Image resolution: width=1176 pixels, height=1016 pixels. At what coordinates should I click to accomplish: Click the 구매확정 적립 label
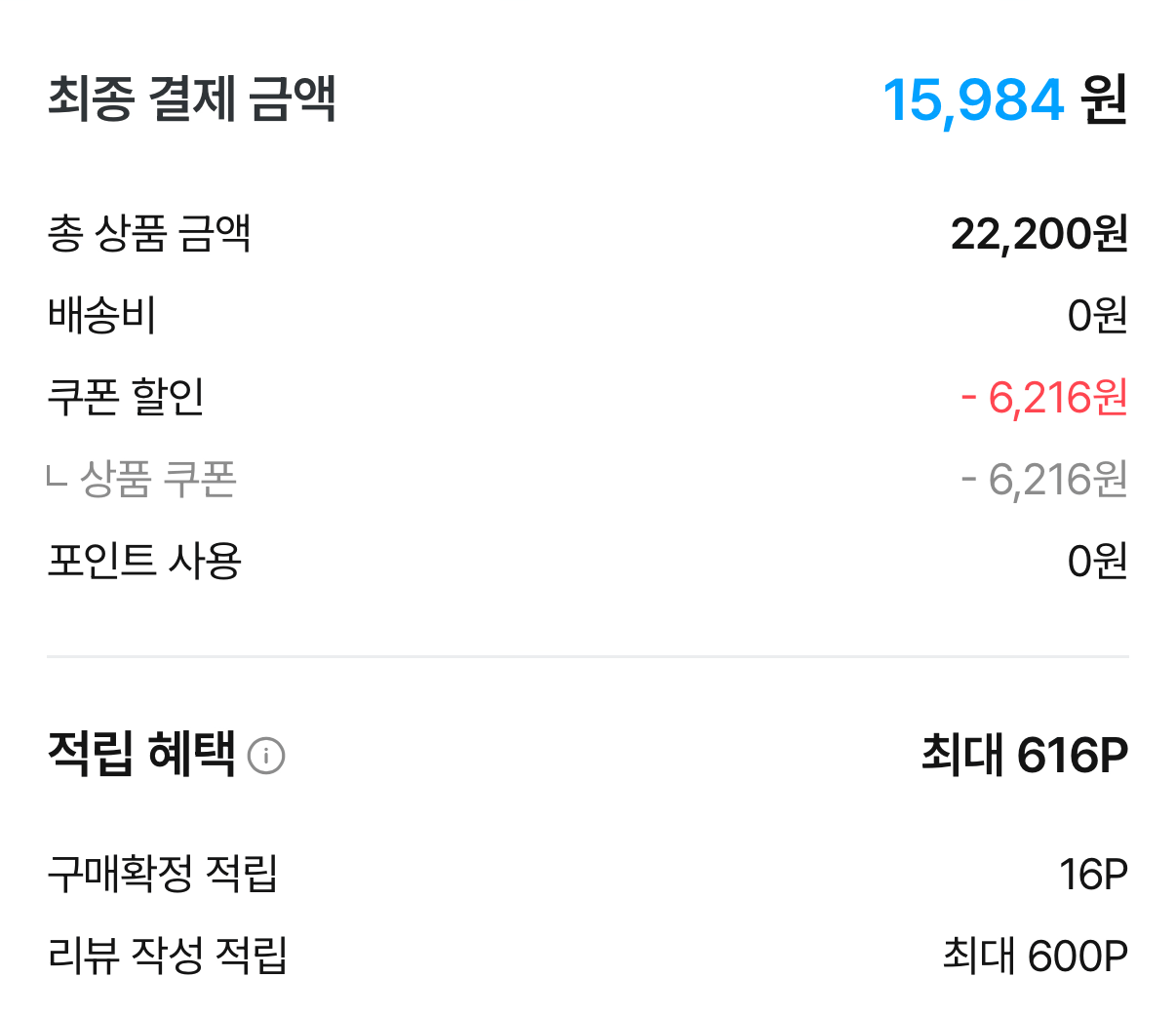point(163,874)
